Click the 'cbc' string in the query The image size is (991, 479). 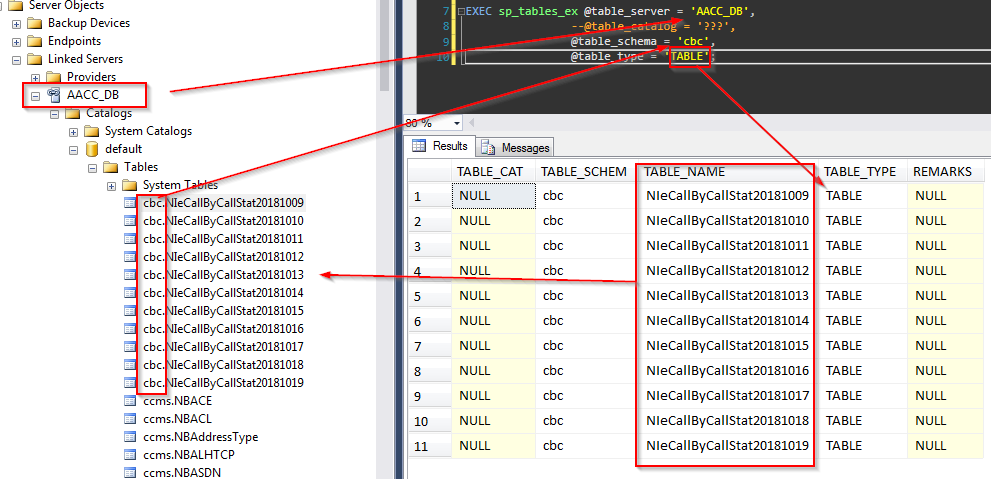(694, 42)
